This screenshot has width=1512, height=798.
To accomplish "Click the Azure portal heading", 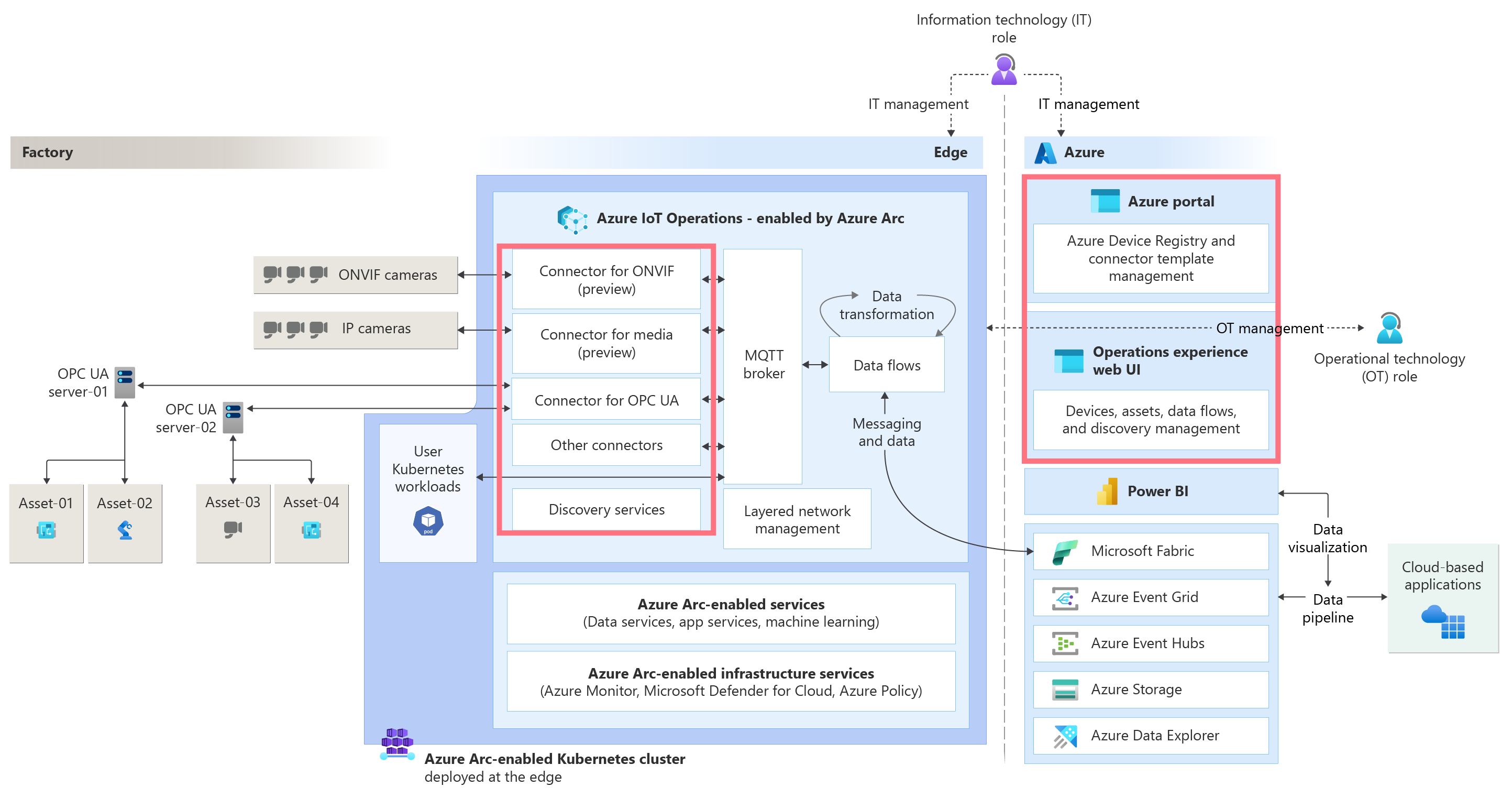I will pos(1171,201).
